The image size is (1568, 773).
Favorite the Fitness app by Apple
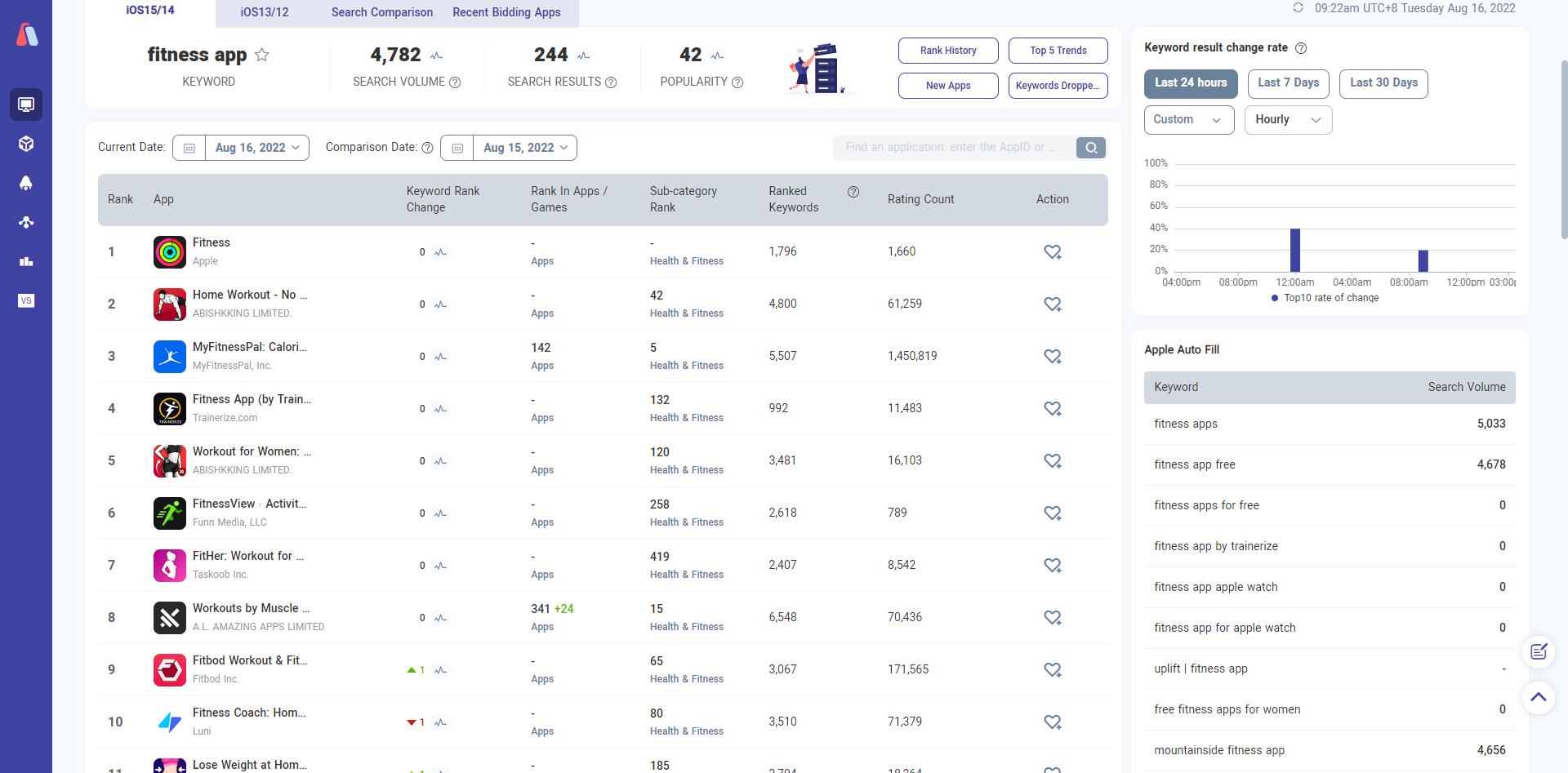(1053, 252)
